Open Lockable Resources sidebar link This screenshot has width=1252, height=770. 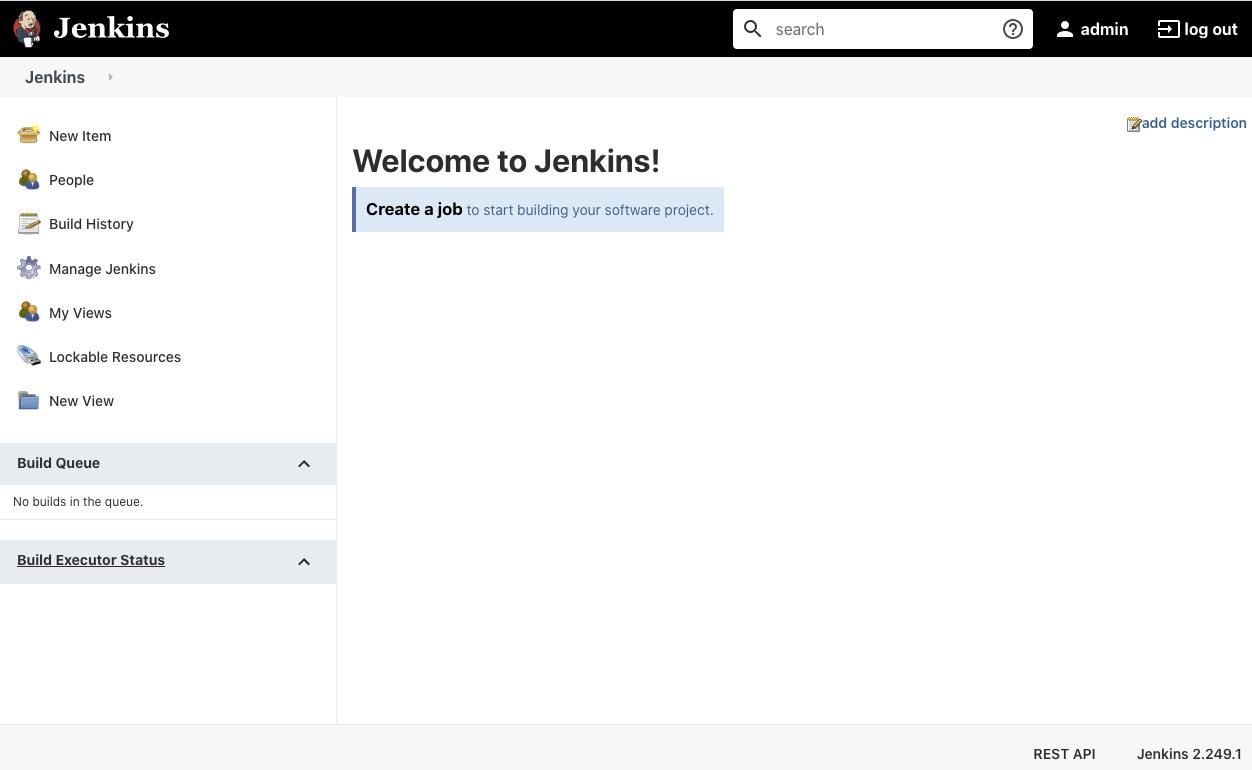click(x=115, y=357)
